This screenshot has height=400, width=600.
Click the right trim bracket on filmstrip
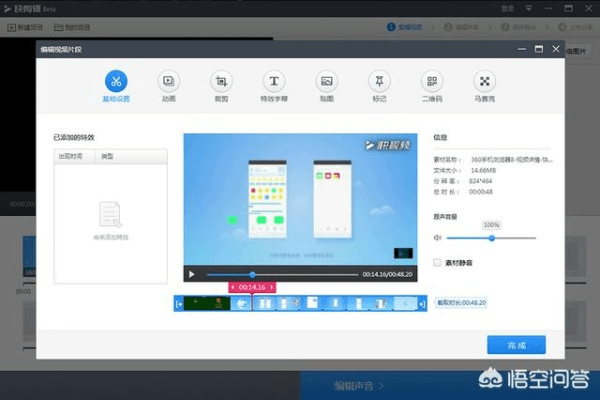423,303
